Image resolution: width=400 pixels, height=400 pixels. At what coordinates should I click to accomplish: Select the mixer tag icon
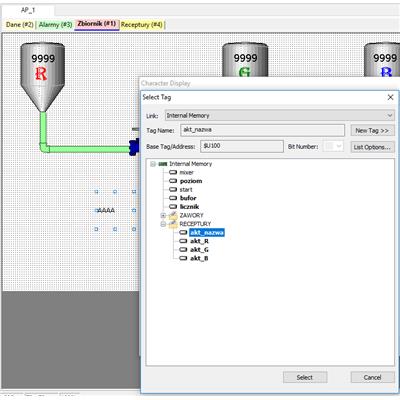pyautogui.click(x=173, y=172)
